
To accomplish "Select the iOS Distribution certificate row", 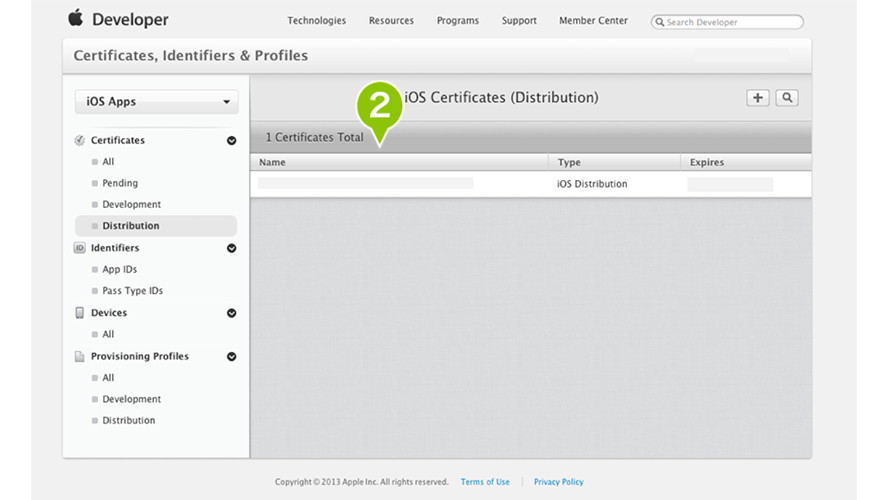I will (x=531, y=184).
